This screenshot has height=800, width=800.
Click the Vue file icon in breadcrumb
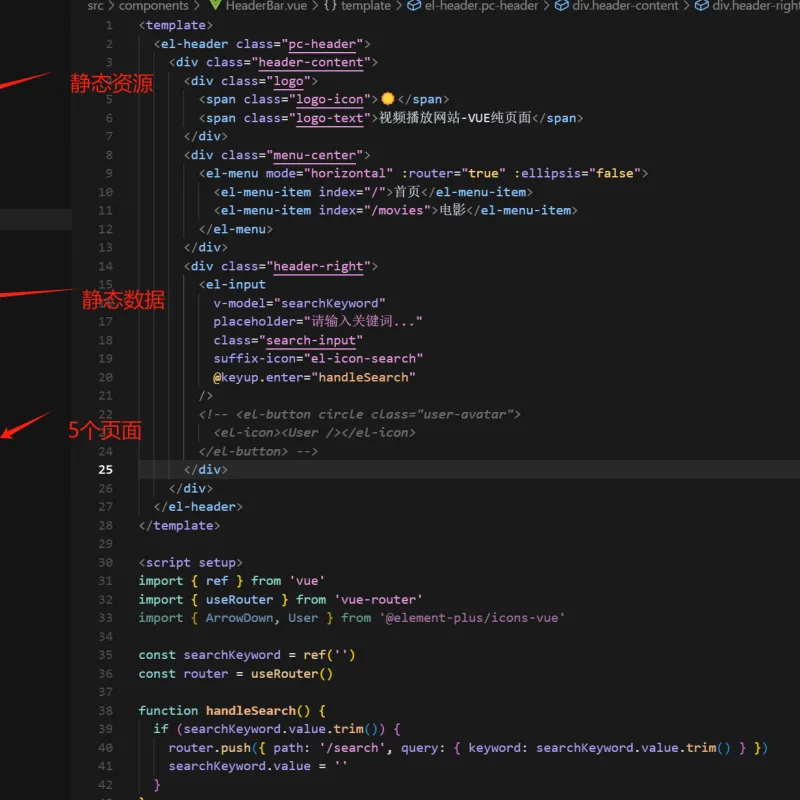pos(215,5)
